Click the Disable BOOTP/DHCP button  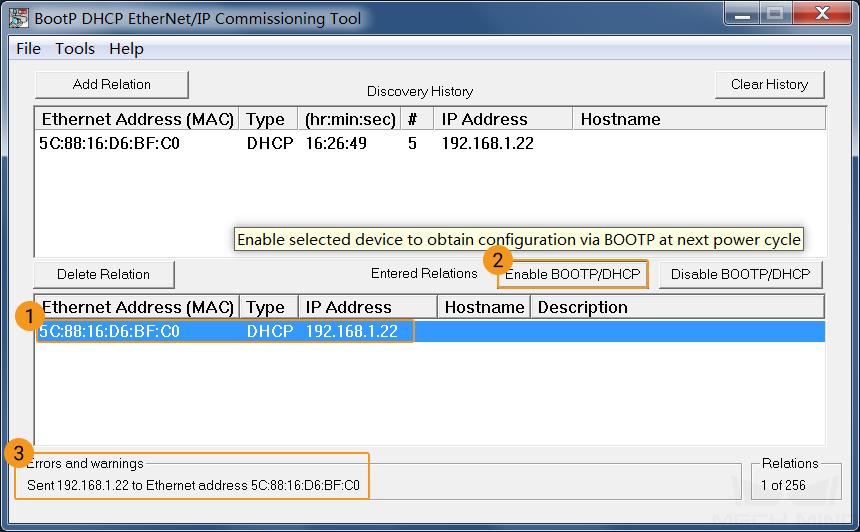(740, 274)
